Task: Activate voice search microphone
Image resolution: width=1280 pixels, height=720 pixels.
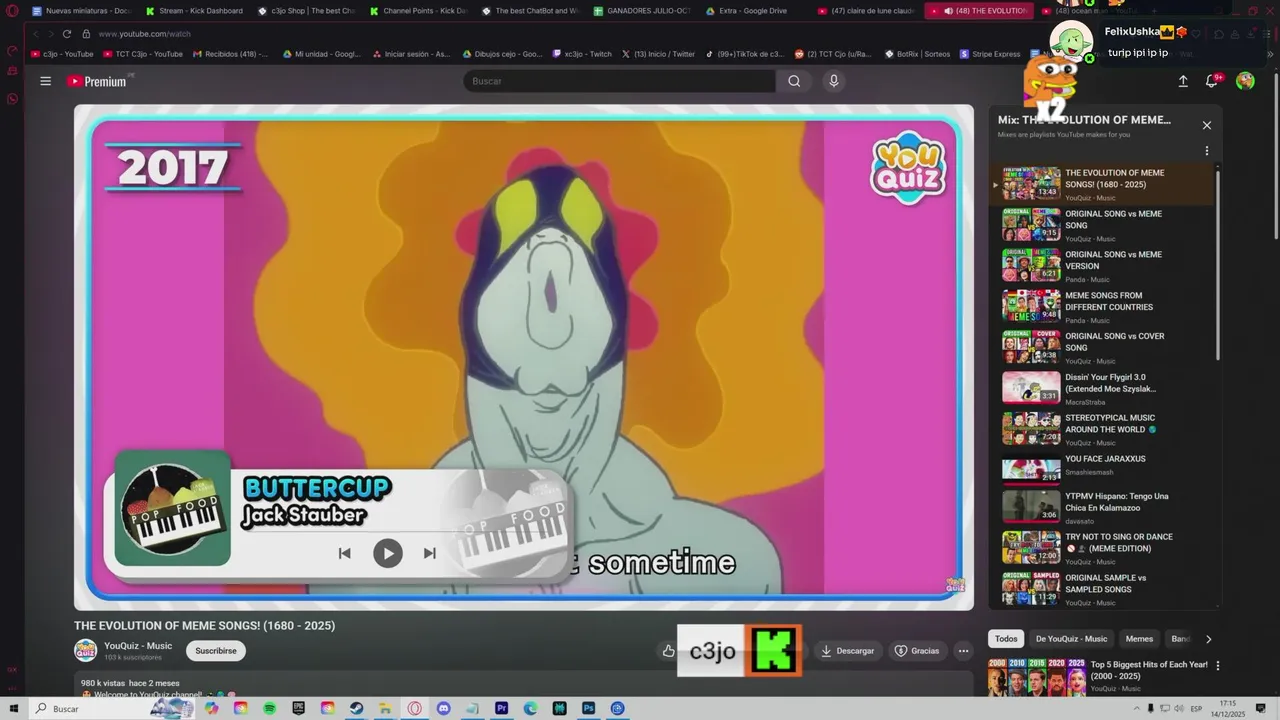Action: click(833, 81)
